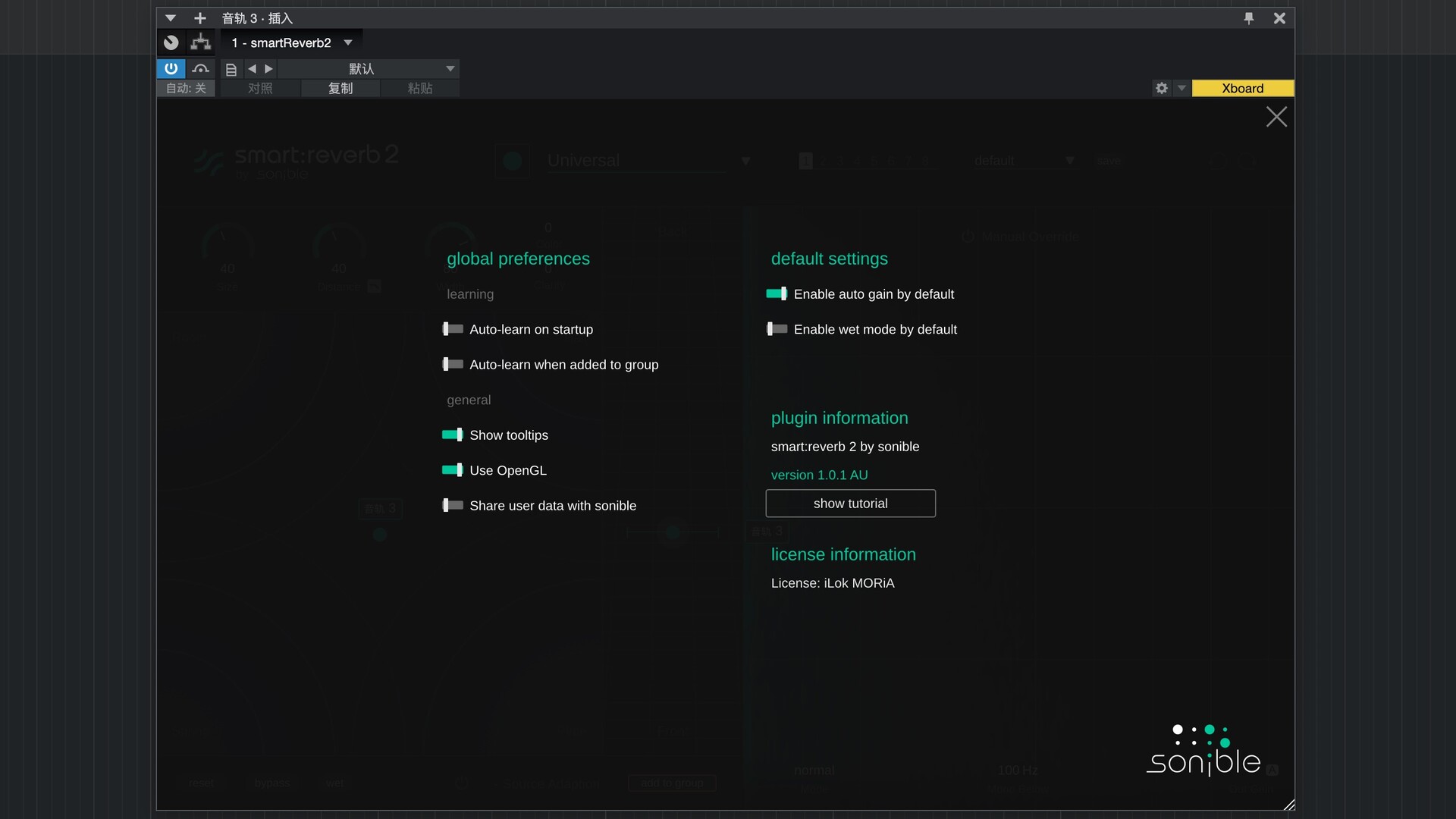
Task: Go to previous preset arrow
Action: click(252, 69)
